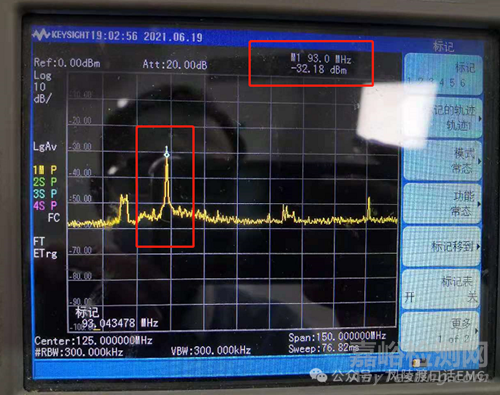Toggle marker table 开 option
This screenshot has height=395, width=500.
410,296
